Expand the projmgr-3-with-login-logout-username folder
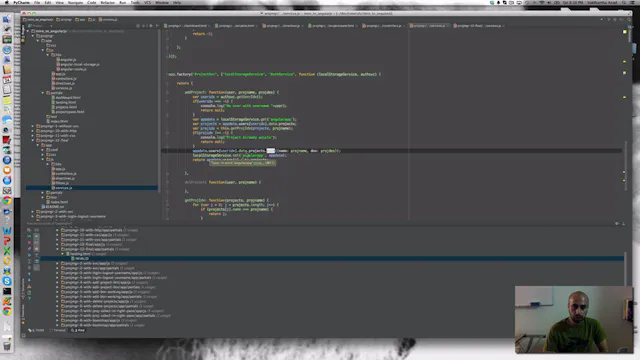This screenshot has width=640, height=360. tap(33, 216)
